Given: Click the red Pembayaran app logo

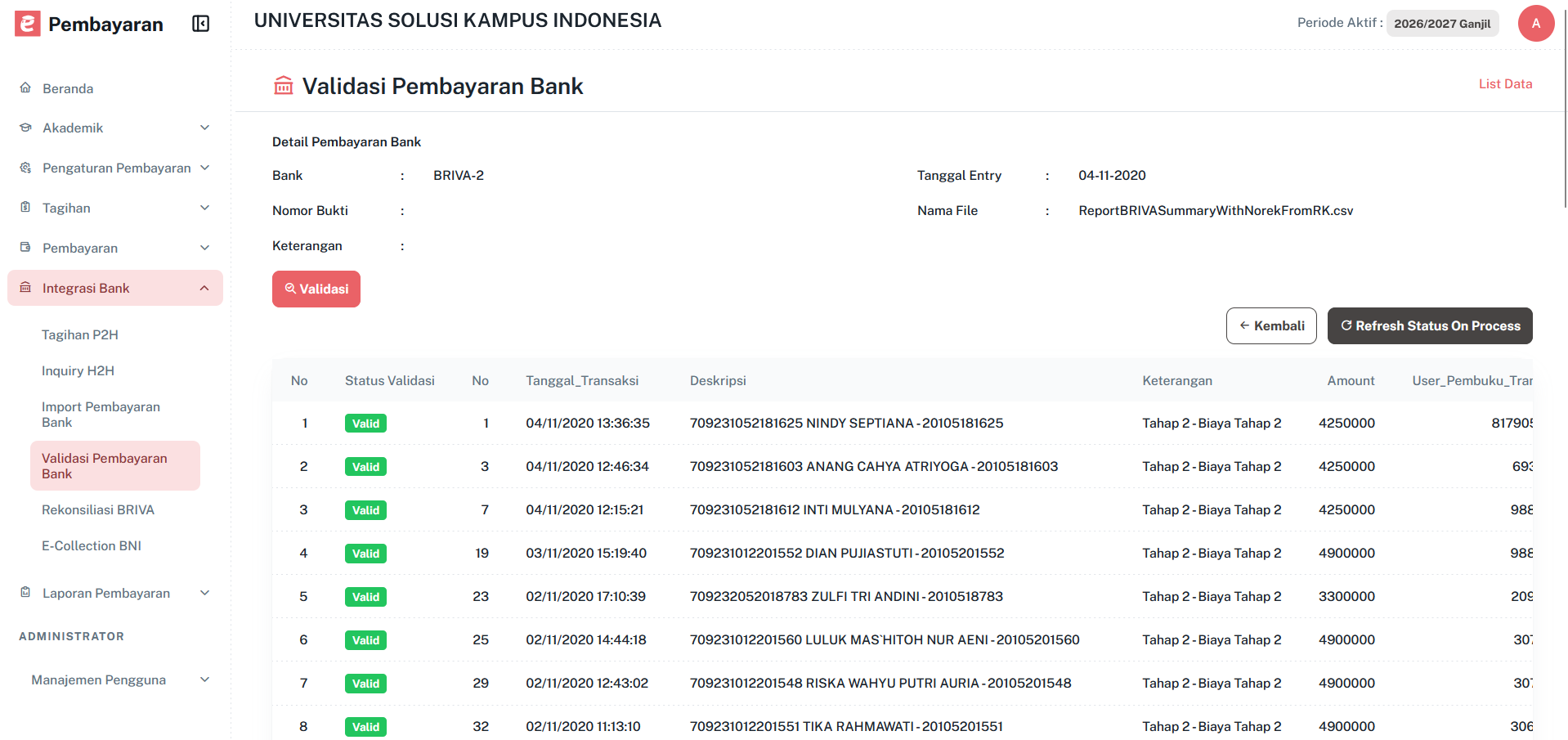Looking at the screenshot, I should [x=27, y=24].
